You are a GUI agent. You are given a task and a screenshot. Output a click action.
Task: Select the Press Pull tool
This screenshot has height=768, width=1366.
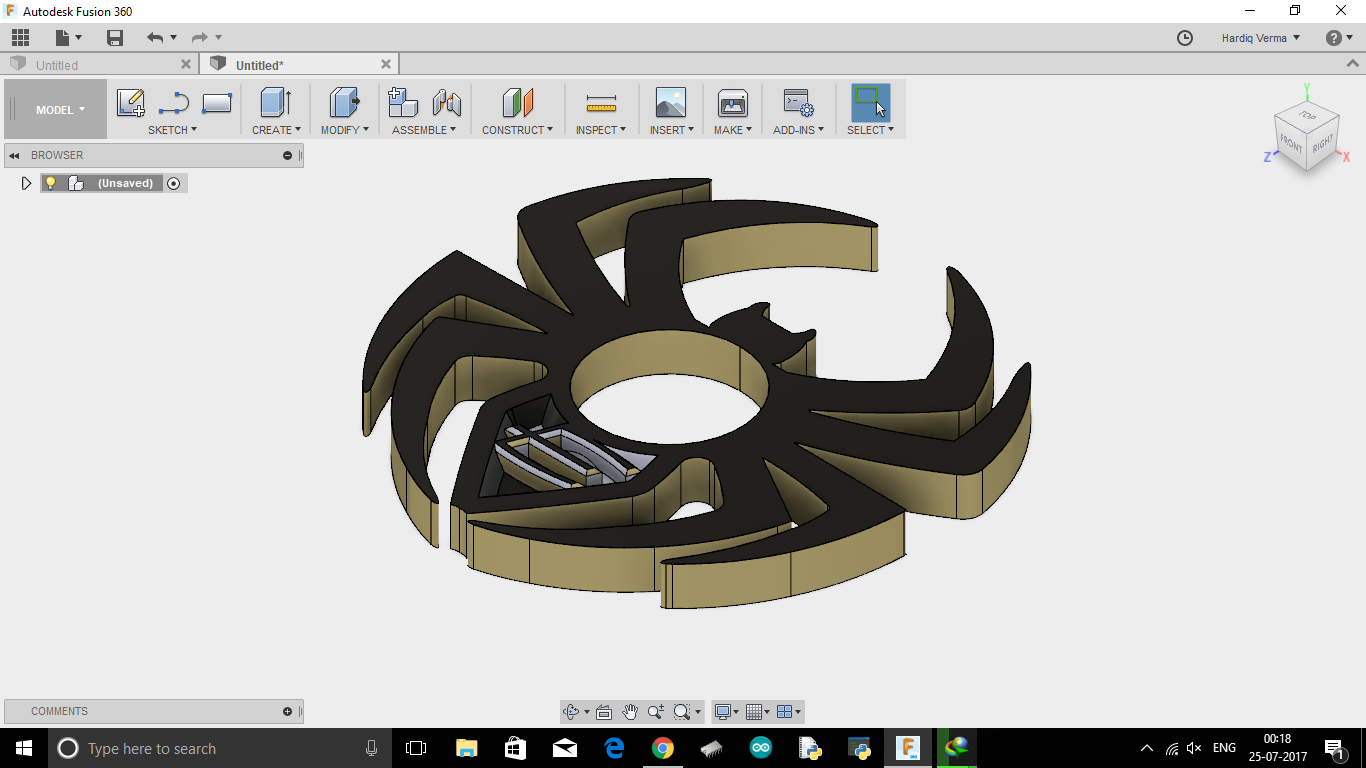click(x=345, y=103)
